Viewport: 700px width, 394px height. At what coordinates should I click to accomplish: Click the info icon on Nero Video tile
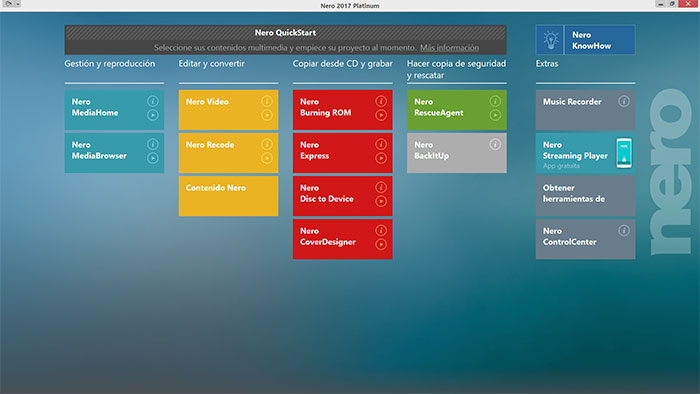click(x=267, y=101)
